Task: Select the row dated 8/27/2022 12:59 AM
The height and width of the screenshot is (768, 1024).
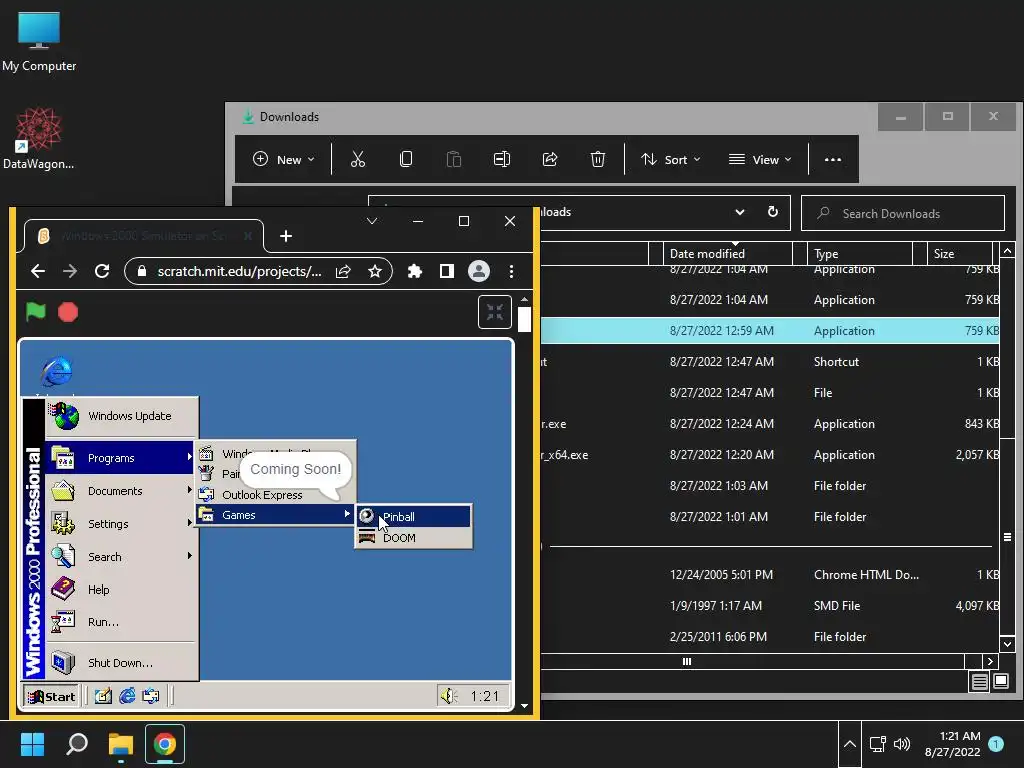Action: click(x=769, y=330)
